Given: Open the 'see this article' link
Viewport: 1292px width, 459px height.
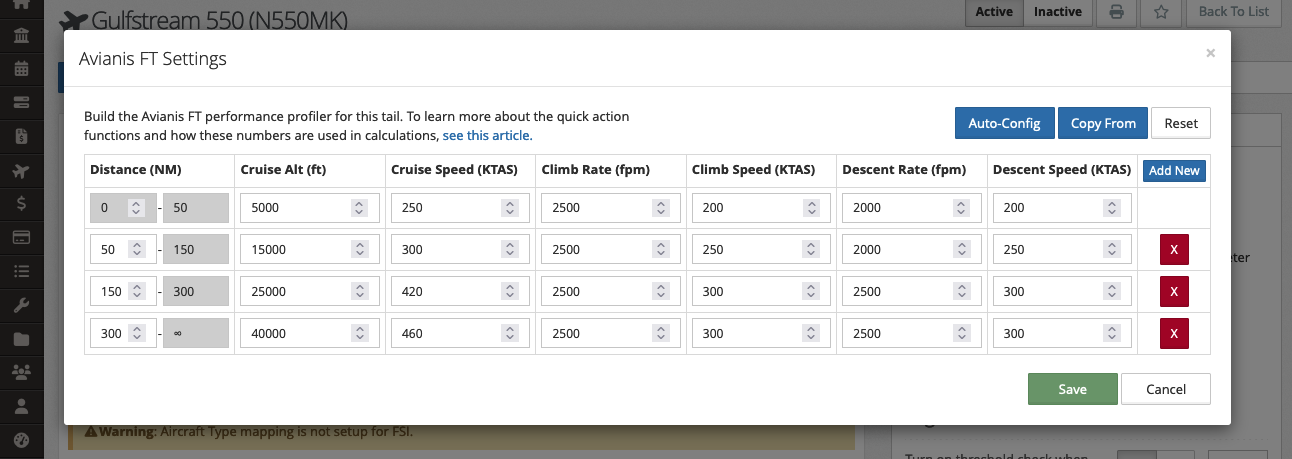Looking at the screenshot, I should (x=487, y=135).
